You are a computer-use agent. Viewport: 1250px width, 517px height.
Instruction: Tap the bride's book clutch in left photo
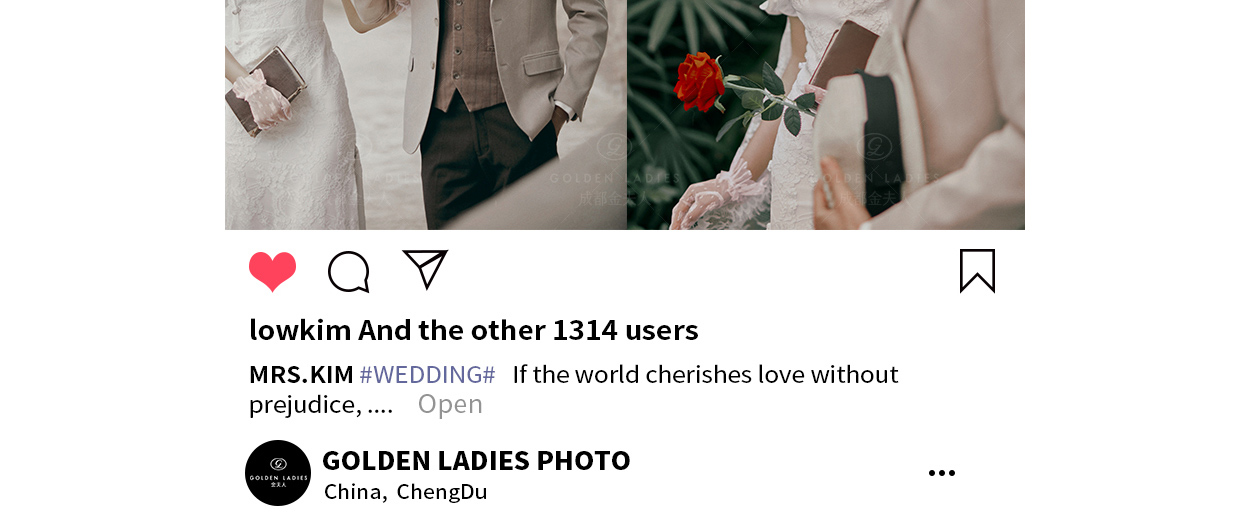point(264,88)
